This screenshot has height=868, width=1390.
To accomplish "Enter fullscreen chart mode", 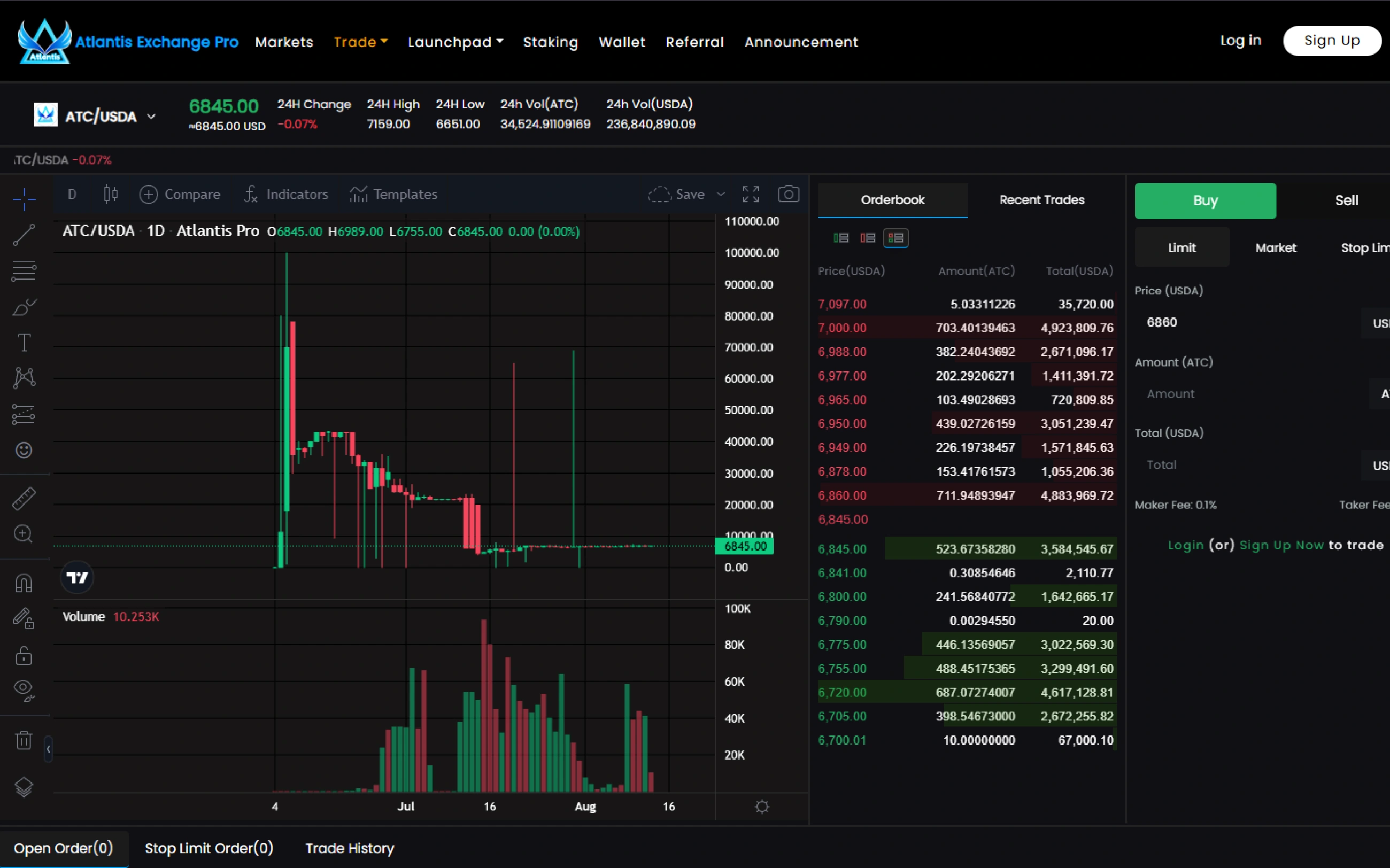I will coord(751,195).
